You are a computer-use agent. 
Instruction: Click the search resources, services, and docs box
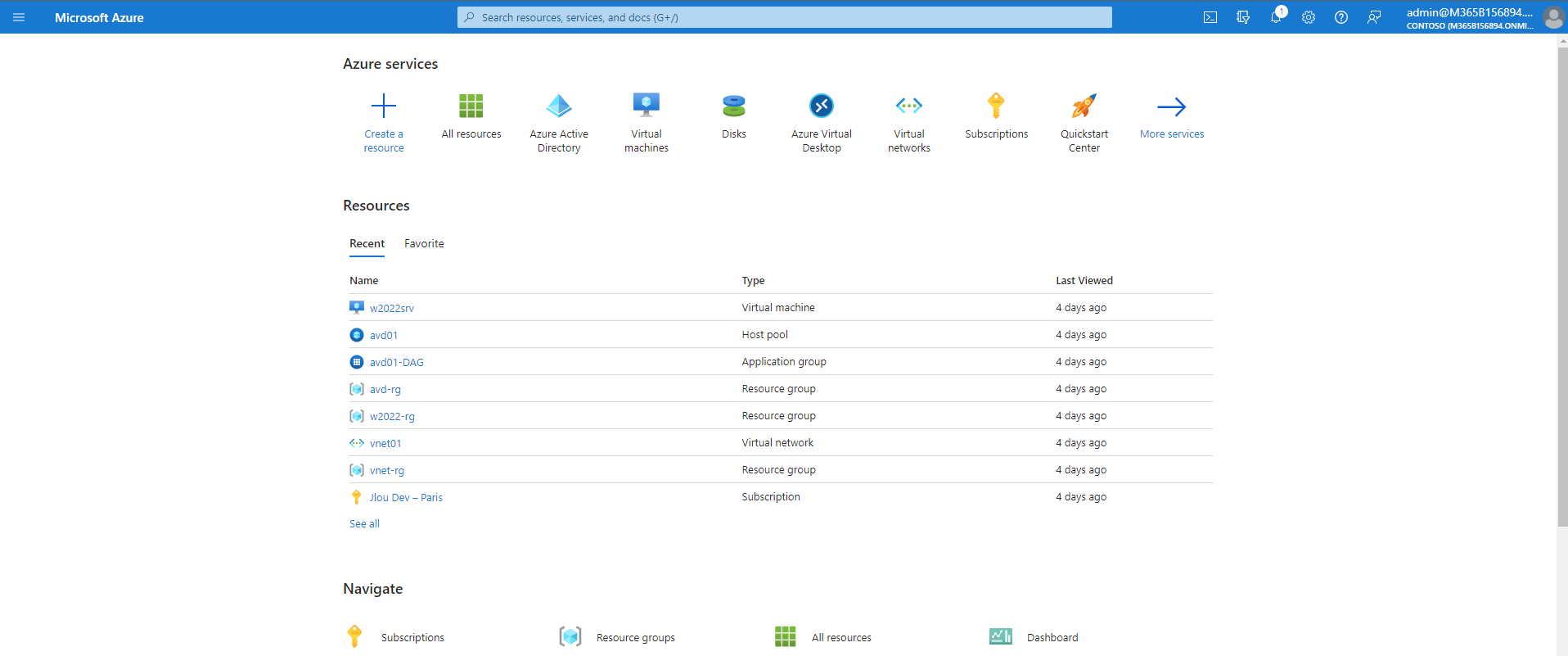785,17
